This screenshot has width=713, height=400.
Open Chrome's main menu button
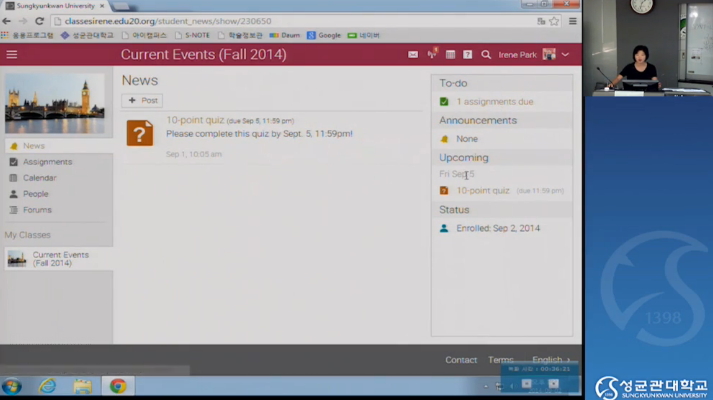(573, 20)
